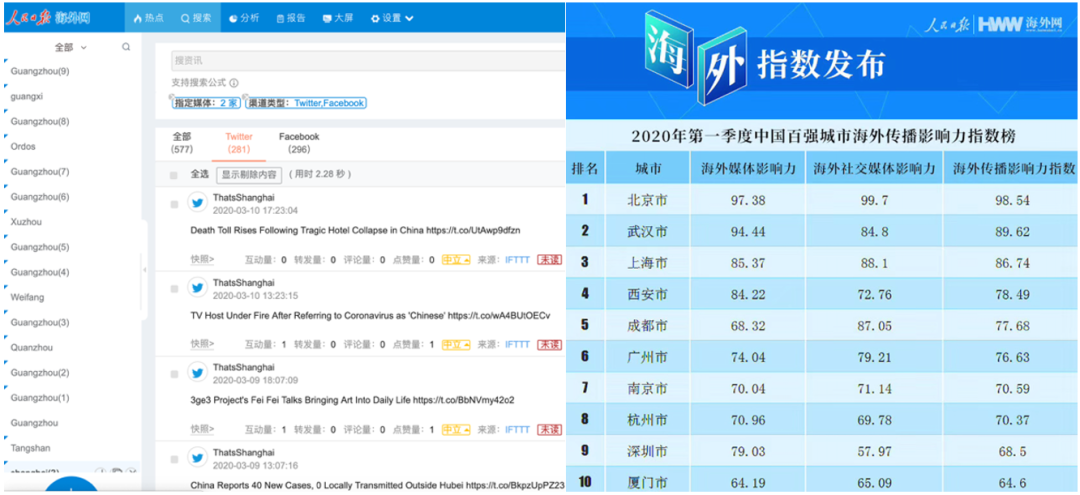Open the tweet Death Toll Rises Following Tragic Hotel Collapse
The width and height of the screenshot is (1080, 495).
355,231
